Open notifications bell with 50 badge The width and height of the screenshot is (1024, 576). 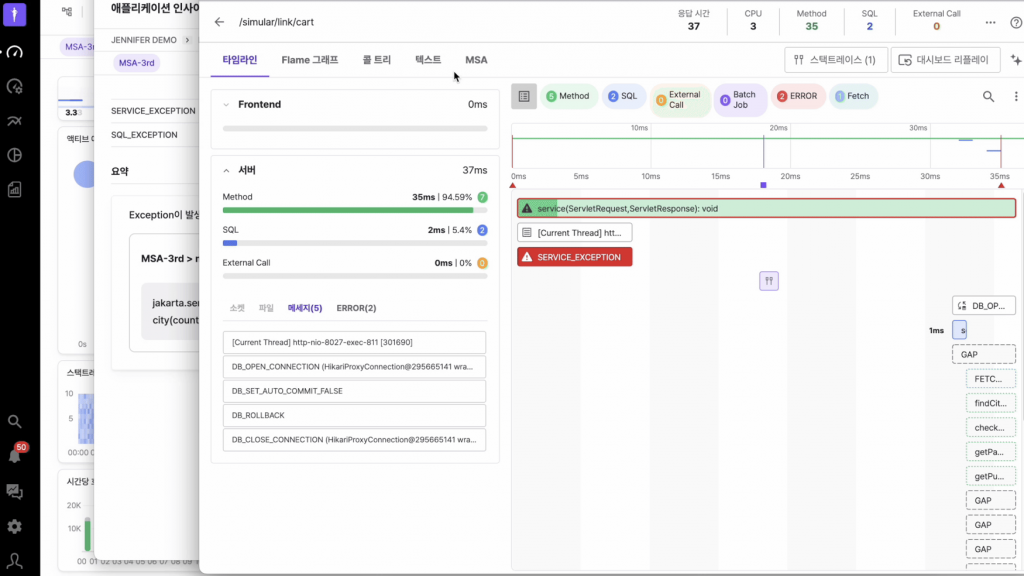click(15, 455)
